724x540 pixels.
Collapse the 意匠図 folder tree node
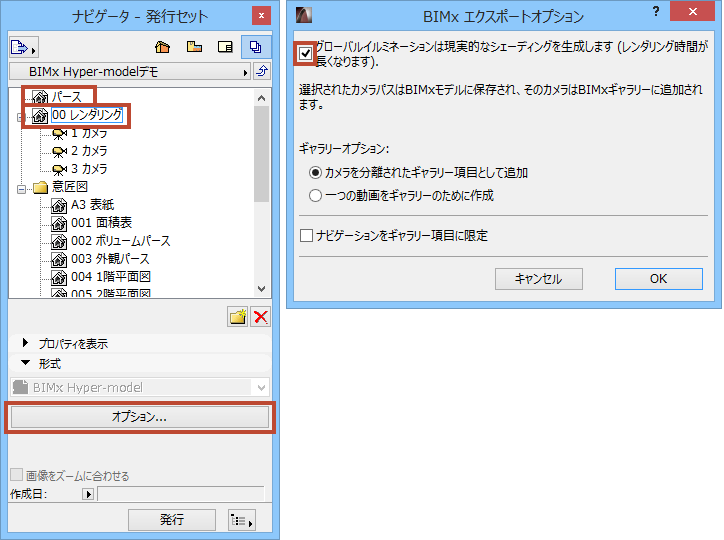pyautogui.click(x=21, y=189)
